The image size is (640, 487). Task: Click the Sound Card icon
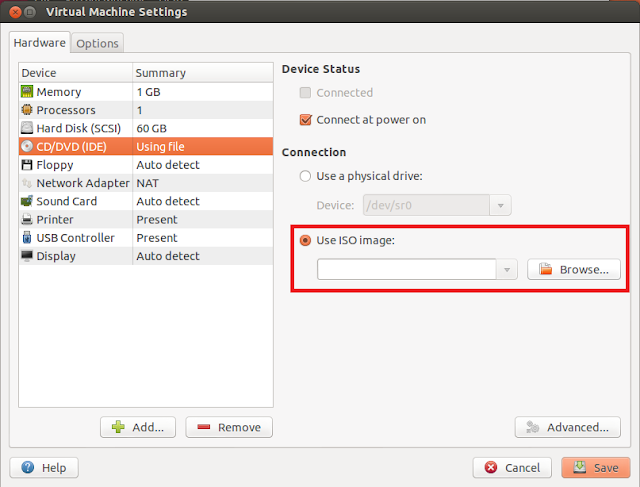27,201
